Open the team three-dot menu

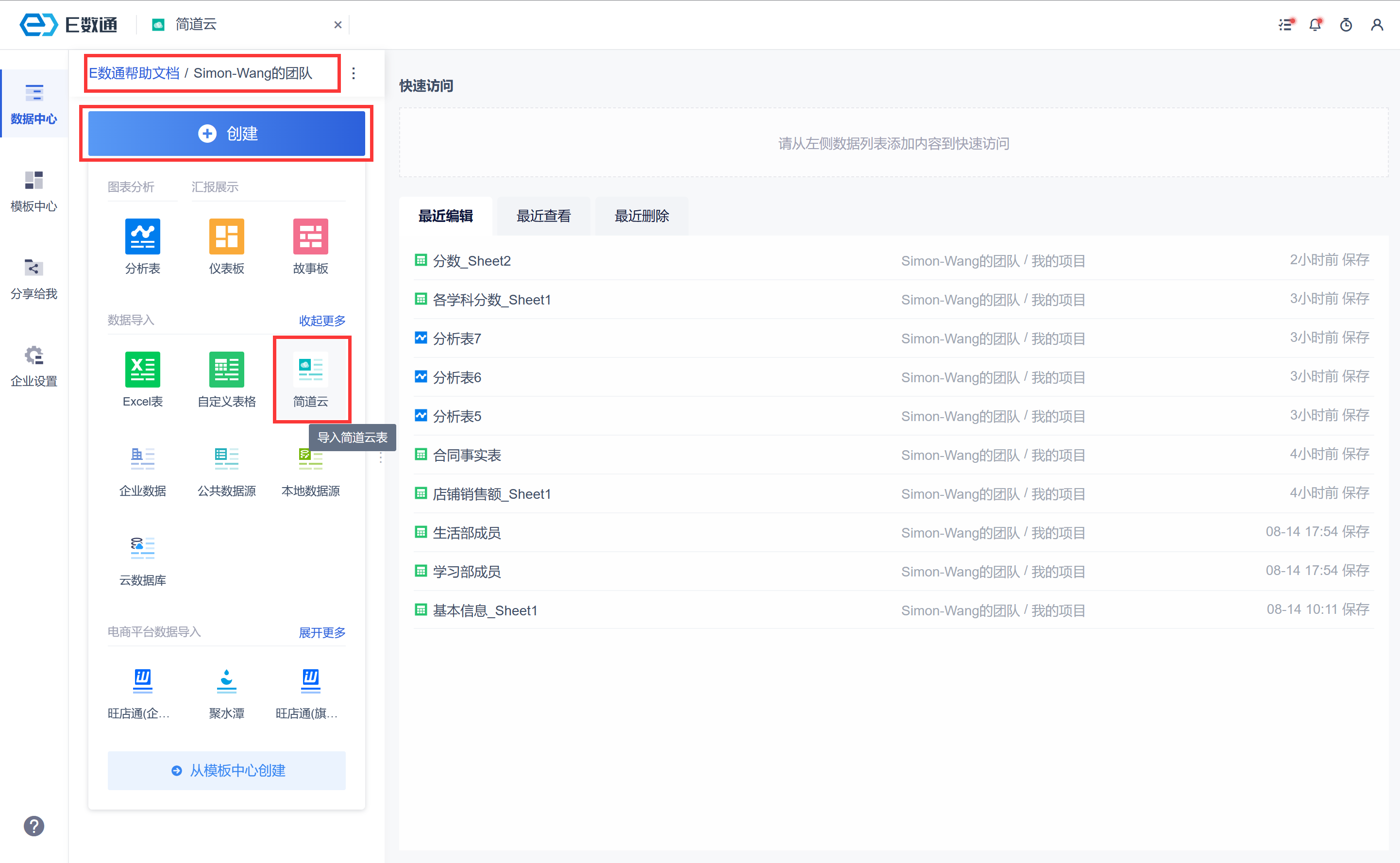tap(354, 73)
